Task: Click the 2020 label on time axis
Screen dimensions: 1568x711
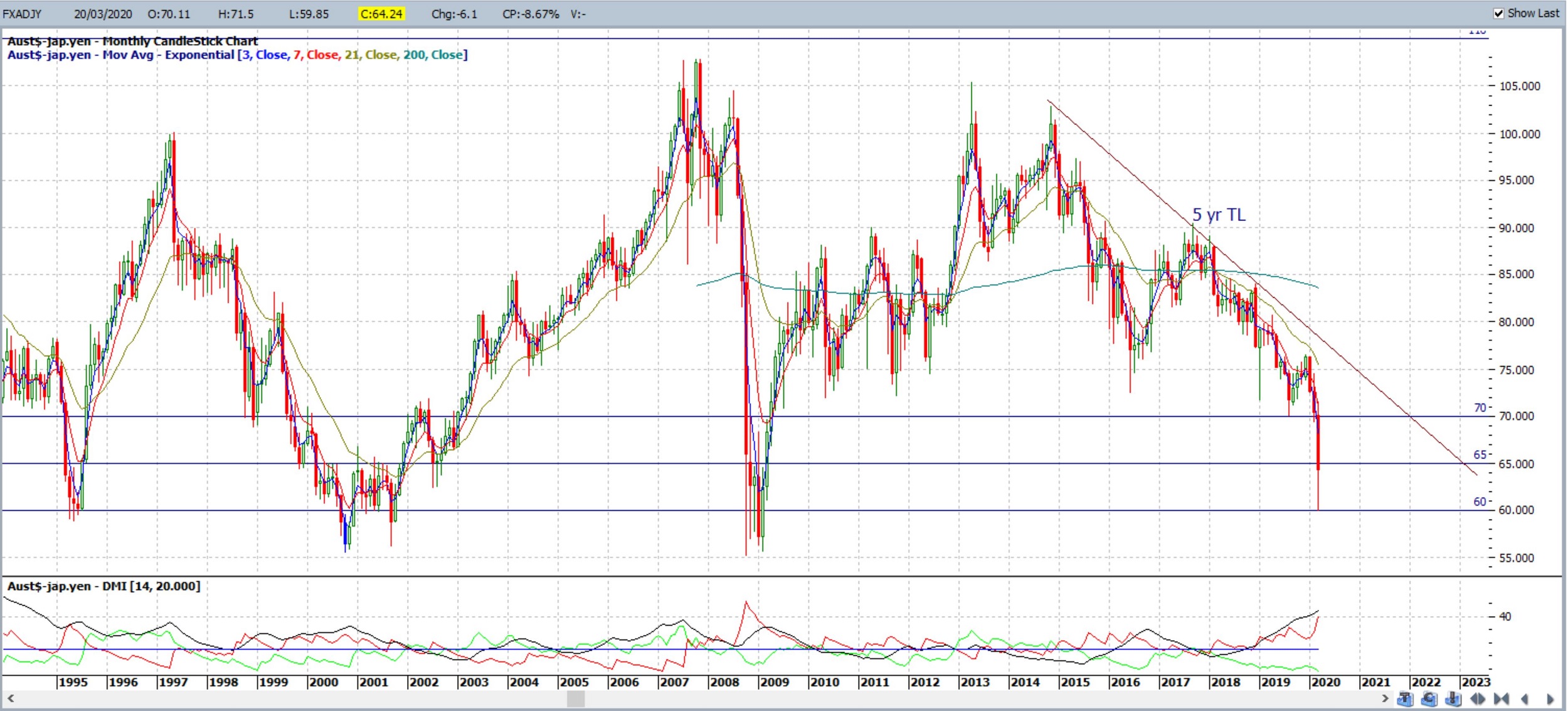Action: (x=1325, y=682)
